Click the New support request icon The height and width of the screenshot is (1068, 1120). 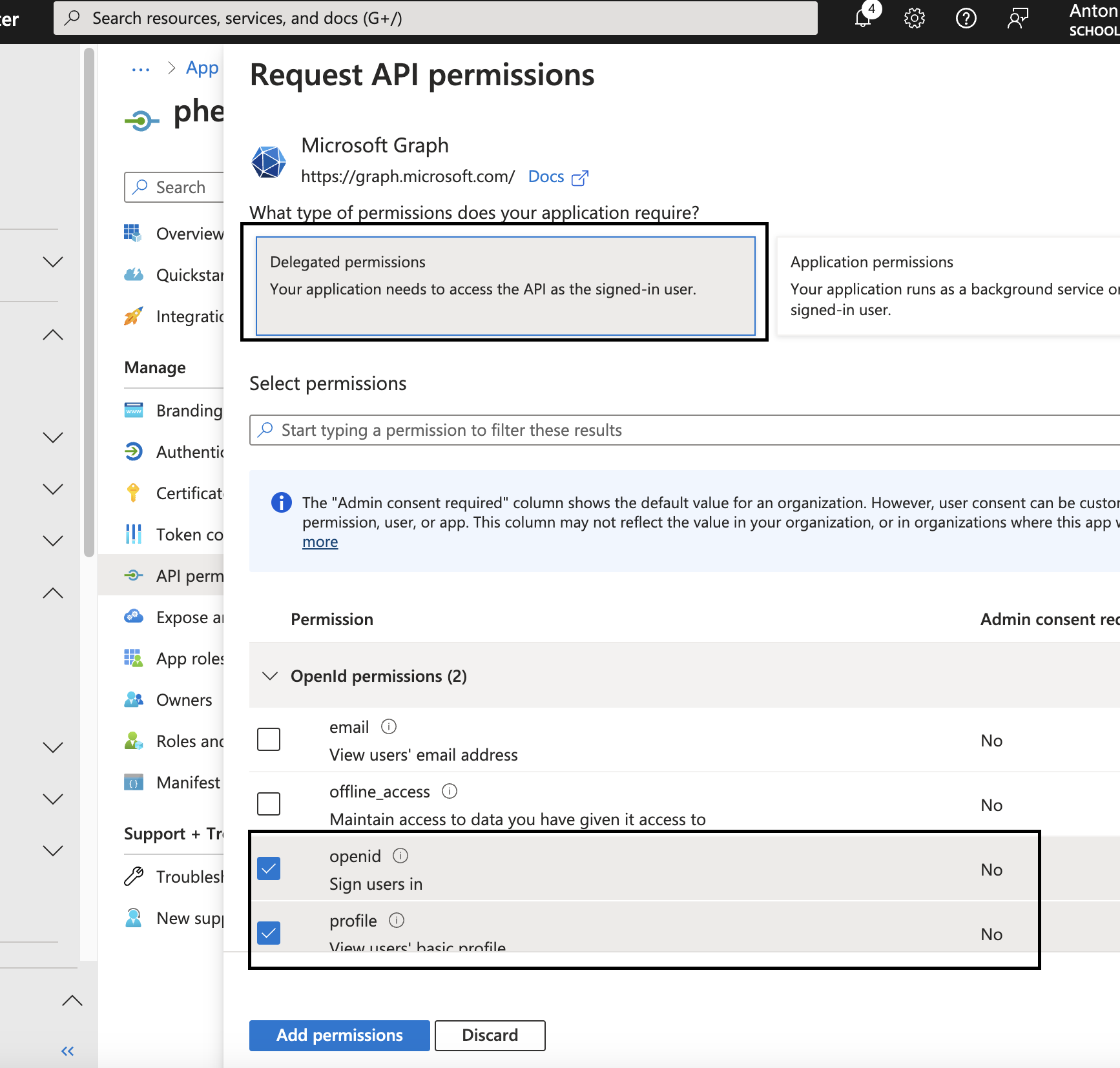133,918
